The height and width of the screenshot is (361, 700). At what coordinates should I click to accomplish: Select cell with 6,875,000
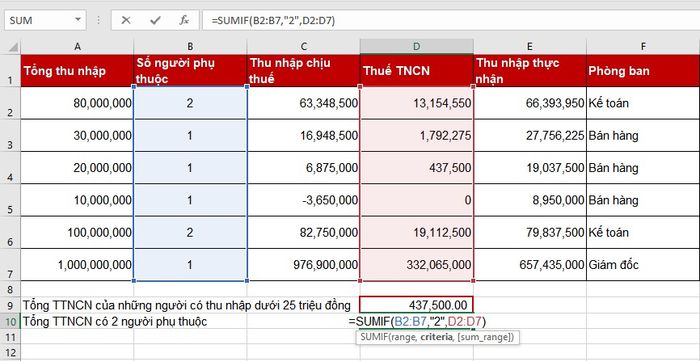coord(304,168)
